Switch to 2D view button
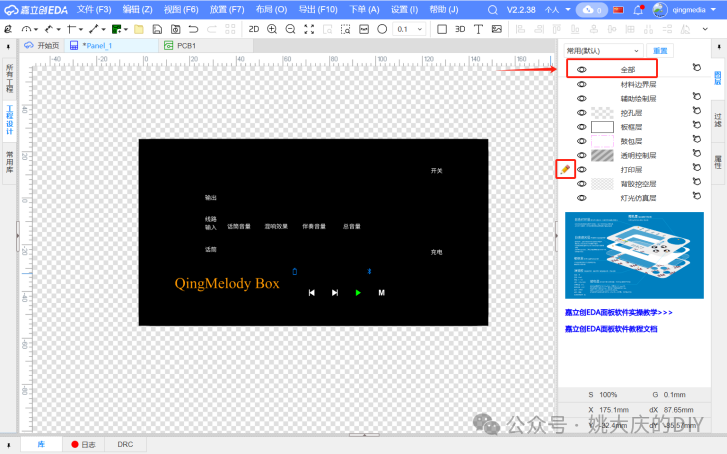 click(254, 29)
